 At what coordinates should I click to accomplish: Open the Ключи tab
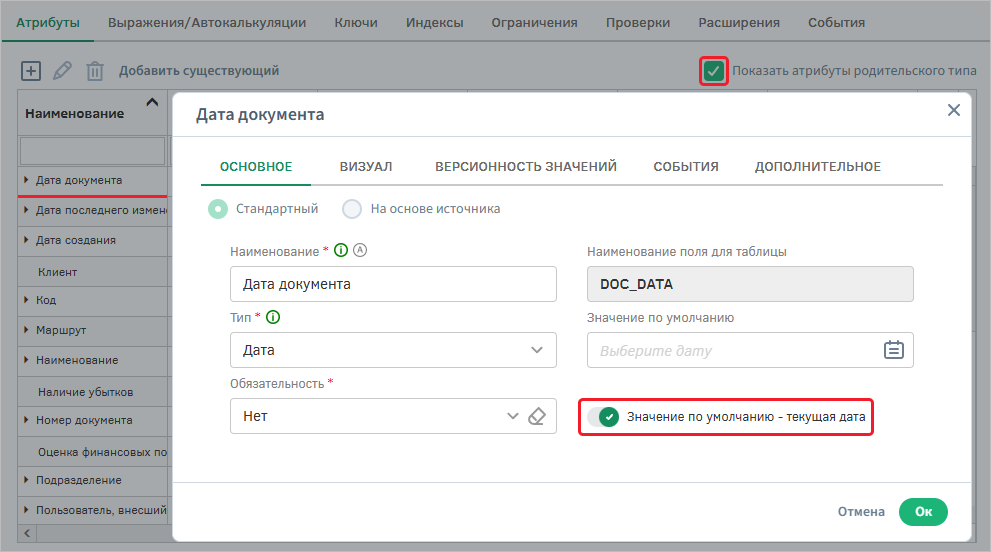point(356,23)
